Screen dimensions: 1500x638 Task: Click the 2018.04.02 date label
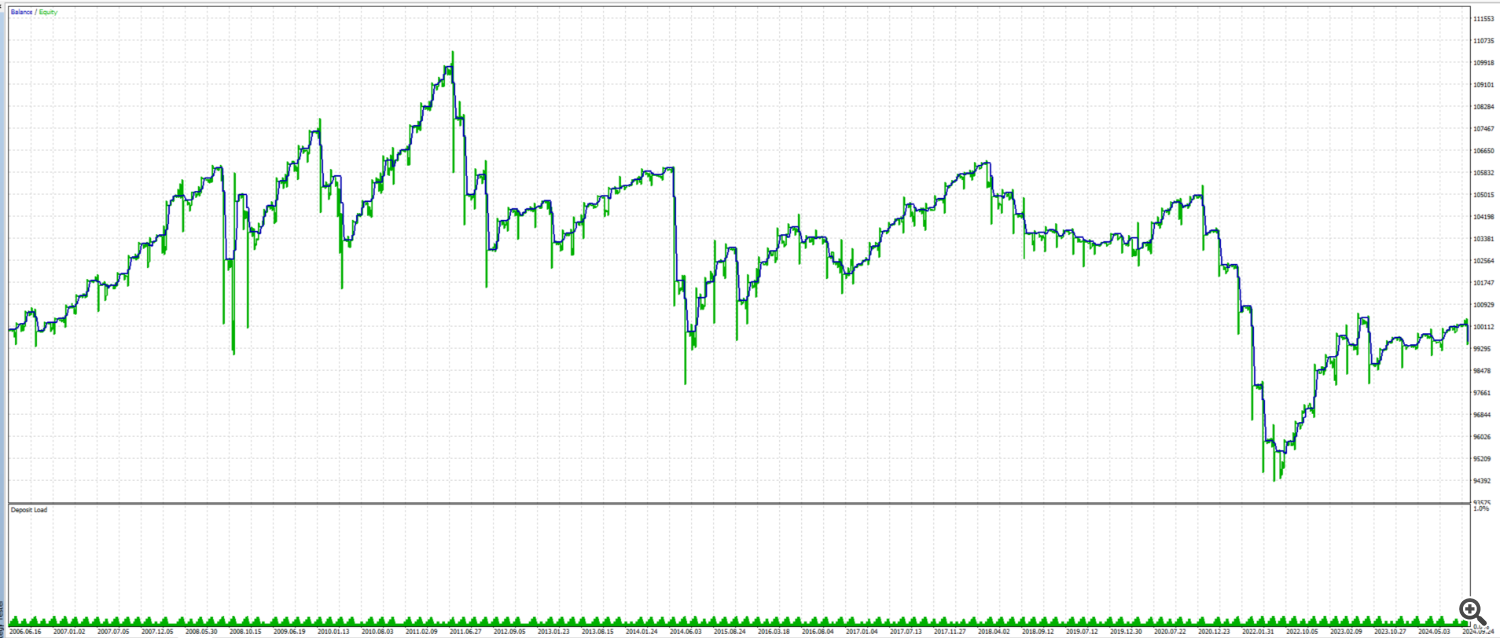993,632
